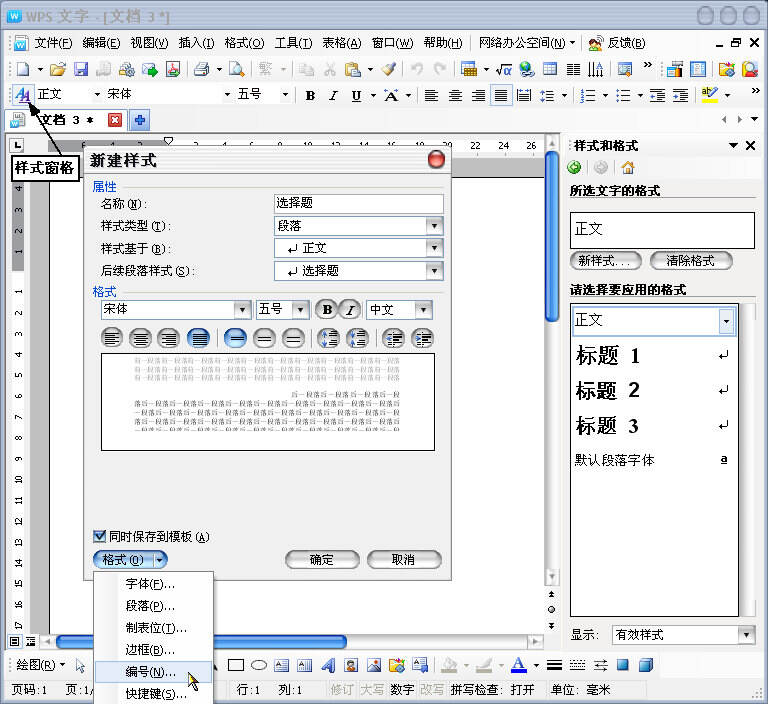Click the numbered list icon in toolbar
This screenshot has height=704, width=768.
point(587,96)
